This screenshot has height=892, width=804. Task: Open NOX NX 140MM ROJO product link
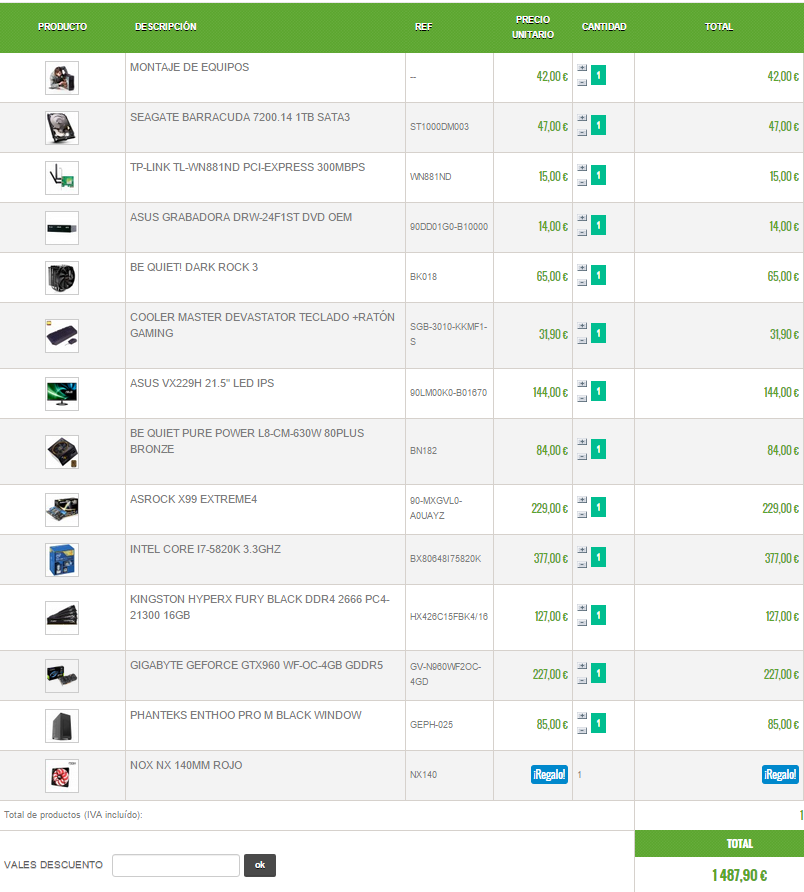(x=186, y=766)
